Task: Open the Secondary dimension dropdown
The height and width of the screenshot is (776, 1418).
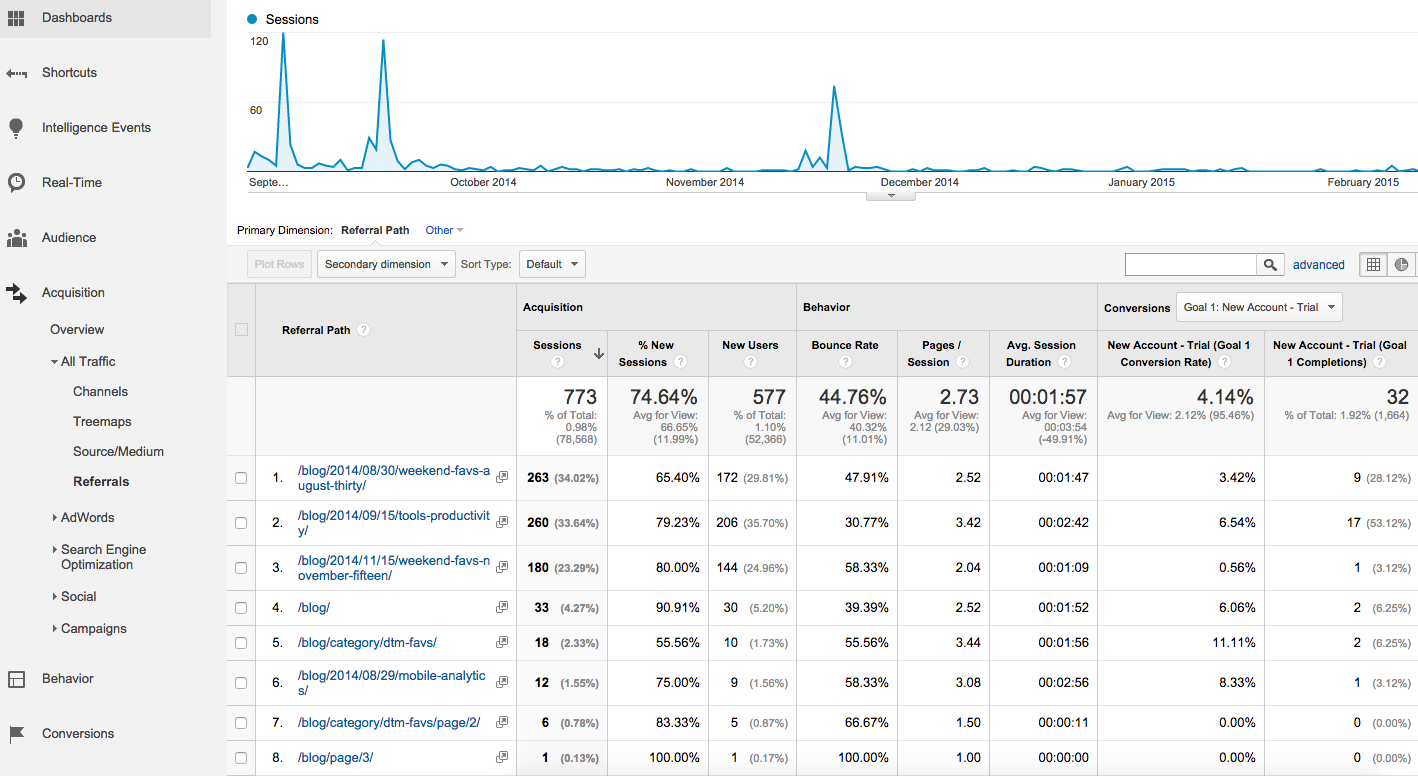Action: [x=386, y=265]
